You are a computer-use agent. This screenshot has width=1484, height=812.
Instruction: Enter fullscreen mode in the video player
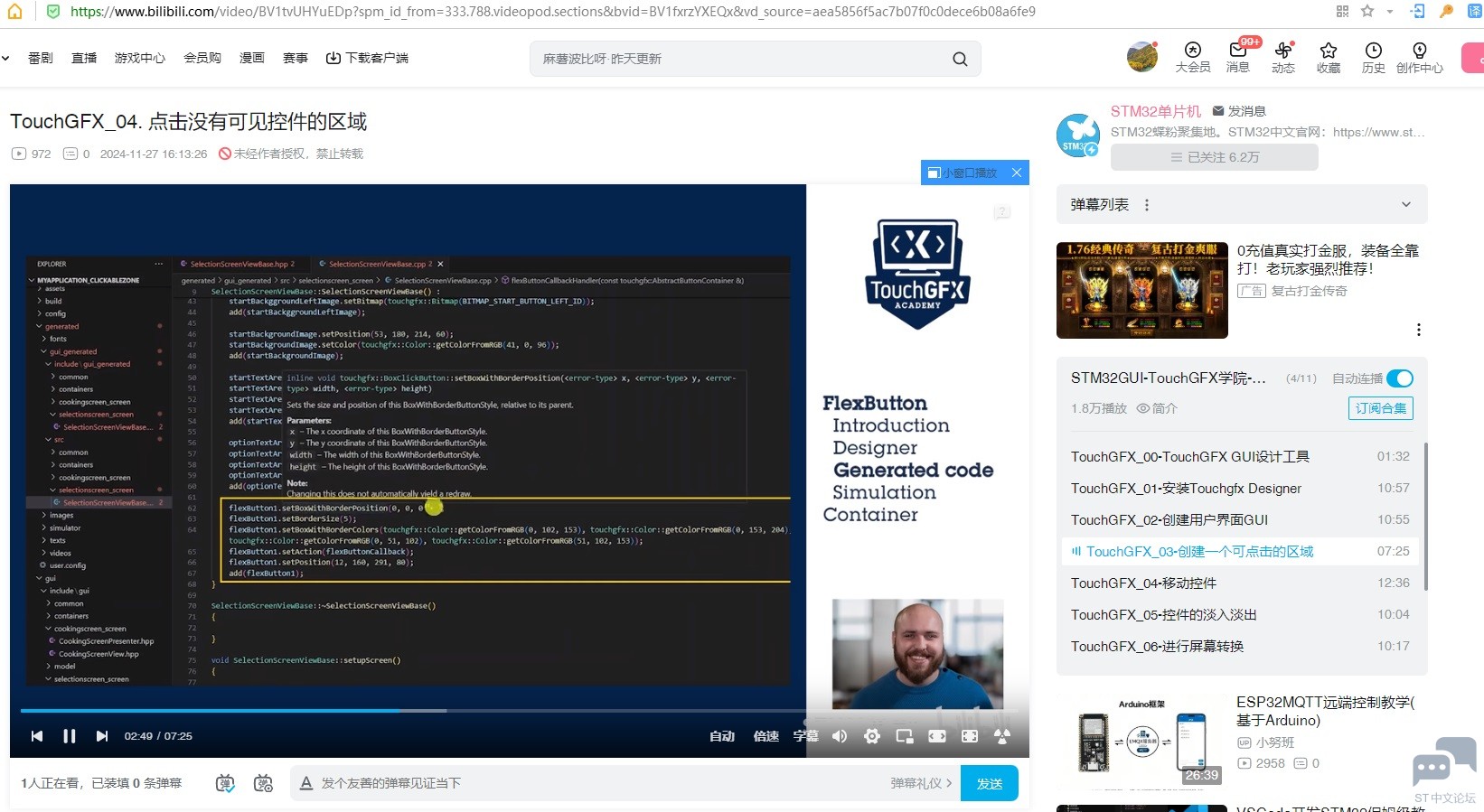tap(970, 736)
